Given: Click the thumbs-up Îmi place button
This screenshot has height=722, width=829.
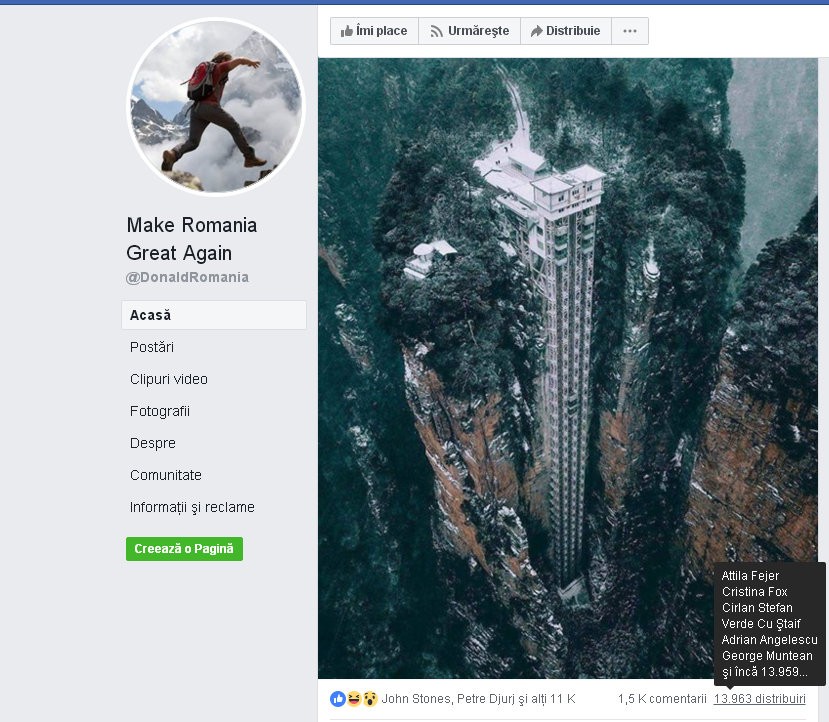Looking at the screenshot, I should pyautogui.click(x=374, y=31).
